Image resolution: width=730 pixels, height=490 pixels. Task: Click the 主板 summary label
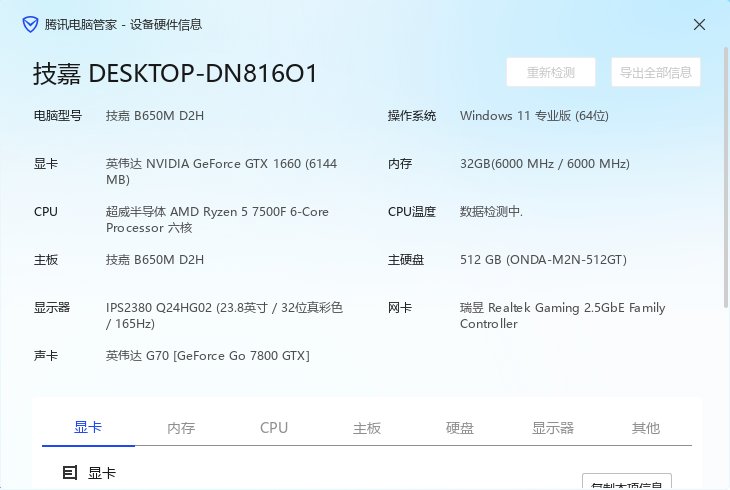coord(46,259)
